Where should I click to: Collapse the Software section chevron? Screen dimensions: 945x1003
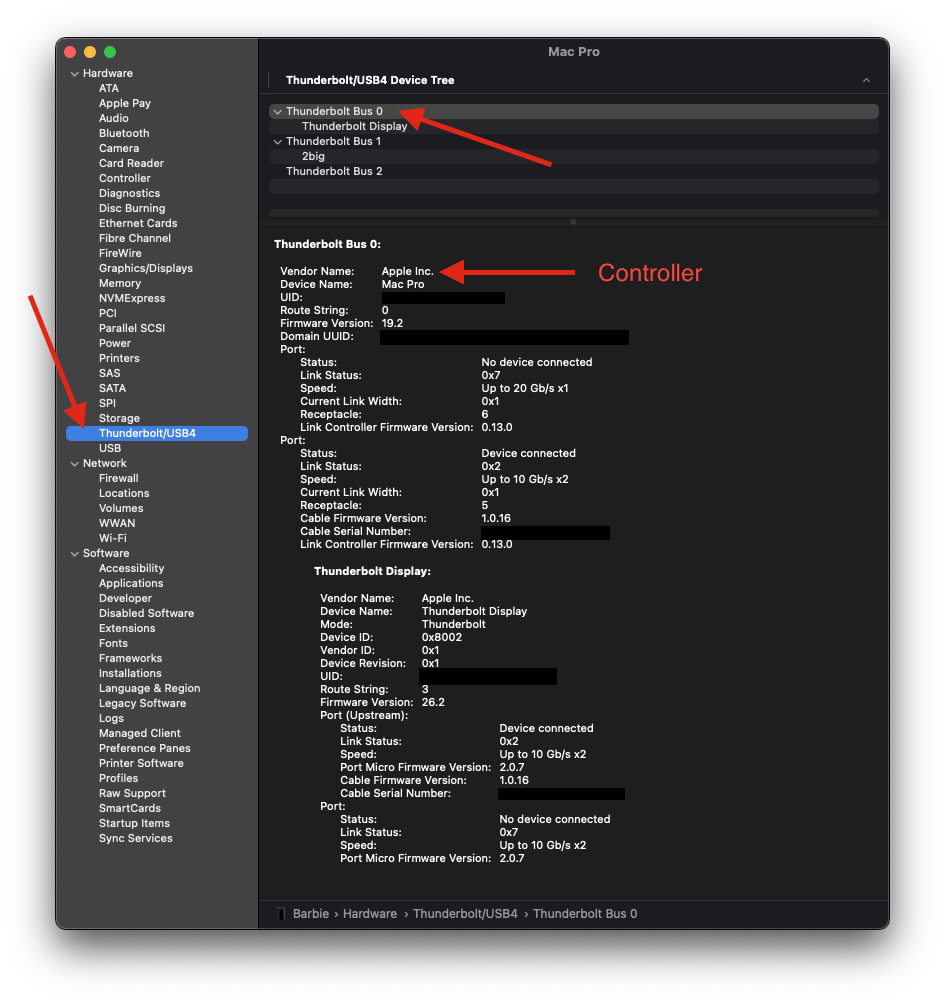75,554
